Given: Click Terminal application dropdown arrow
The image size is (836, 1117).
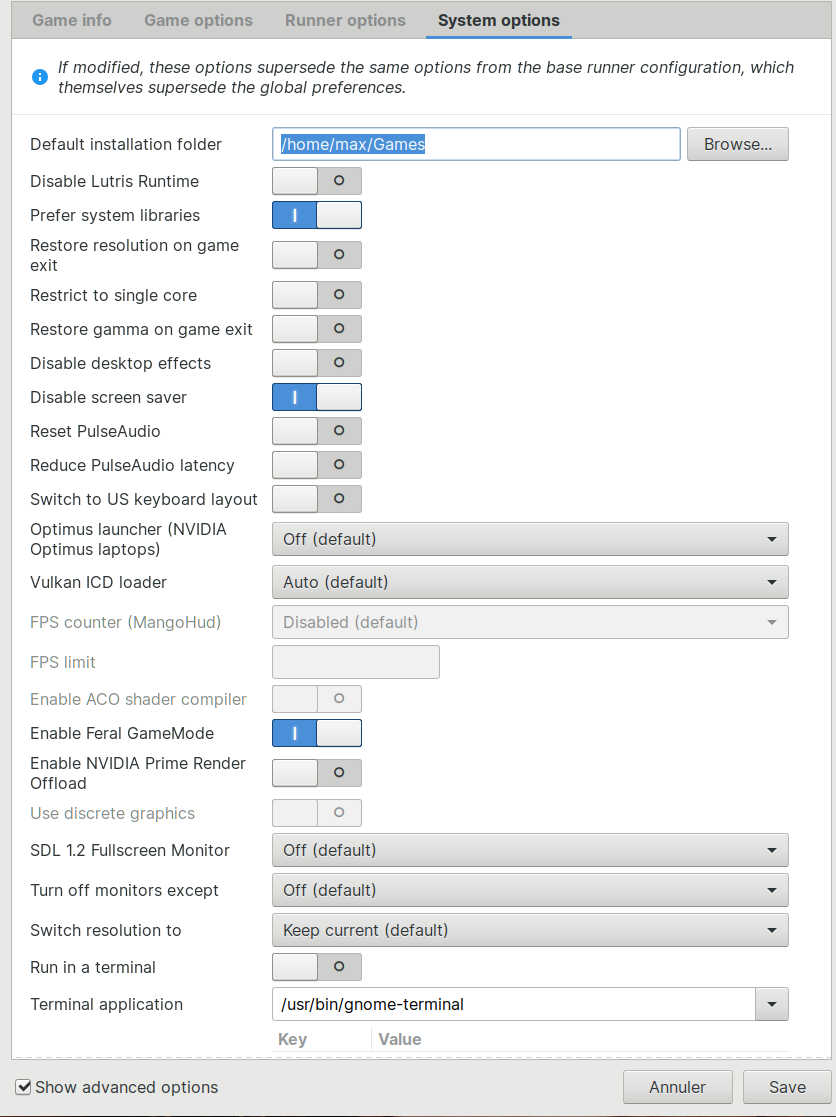Looking at the screenshot, I should 771,1004.
